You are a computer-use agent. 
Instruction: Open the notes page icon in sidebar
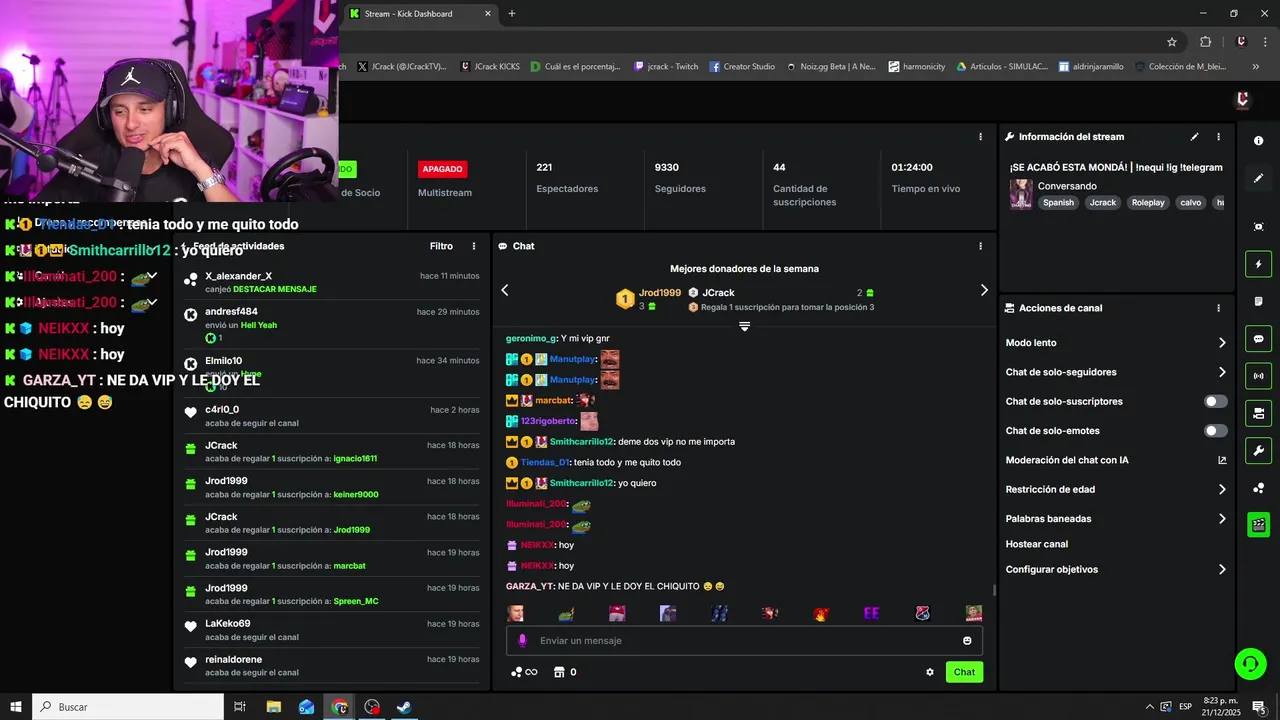pyautogui.click(x=1258, y=301)
